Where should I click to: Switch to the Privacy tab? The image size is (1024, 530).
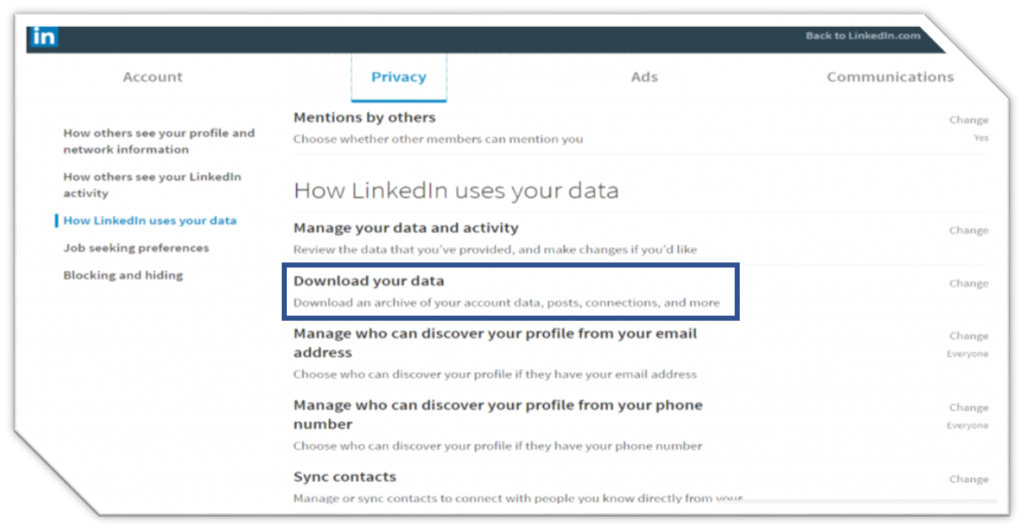[x=398, y=77]
